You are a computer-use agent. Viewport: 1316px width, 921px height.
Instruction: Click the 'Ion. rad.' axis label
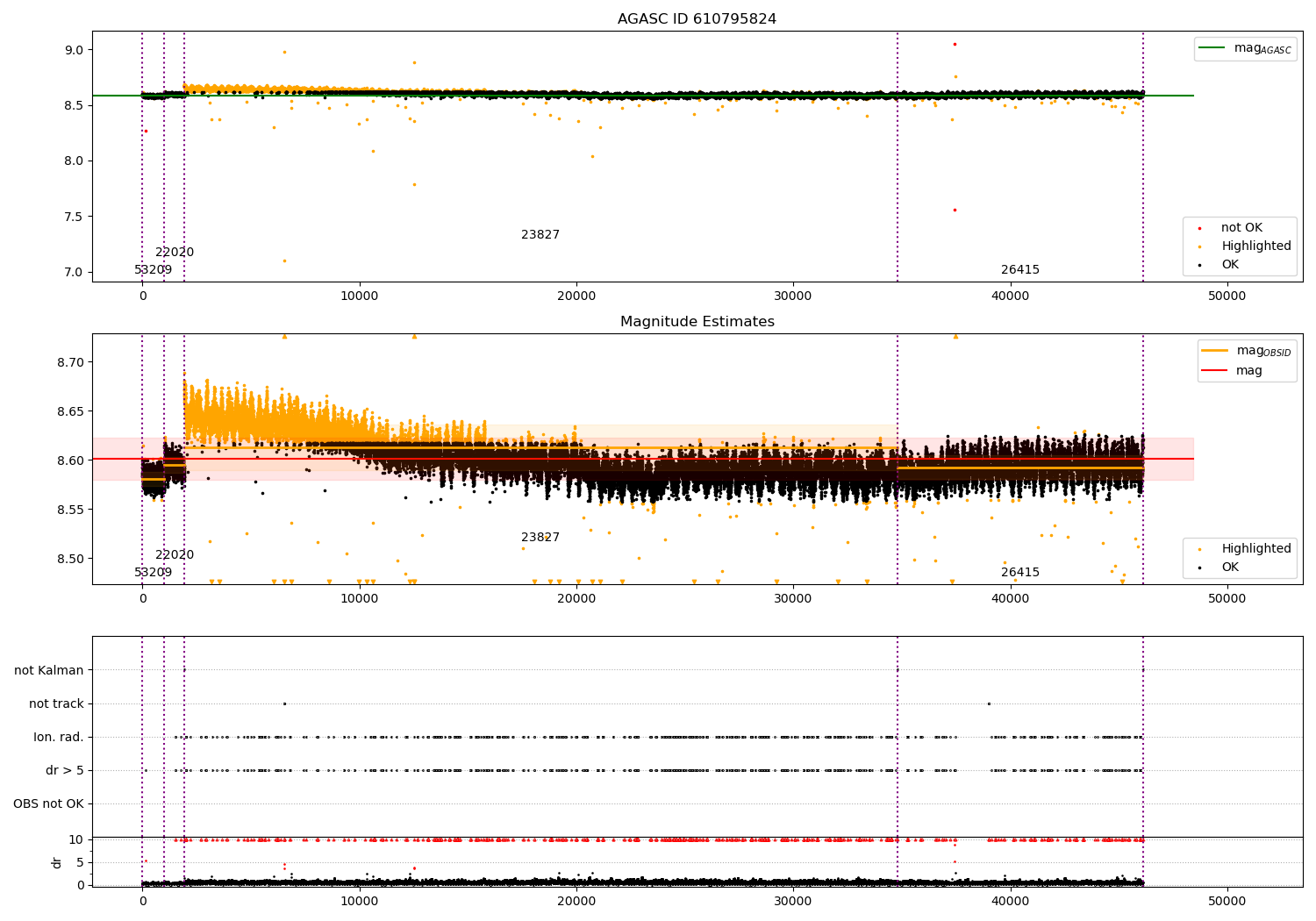pyautogui.click(x=59, y=738)
